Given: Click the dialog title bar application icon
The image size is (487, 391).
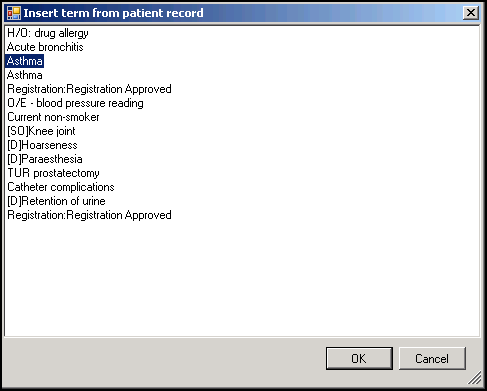Looking at the screenshot, I should click(x=14, y=13).
